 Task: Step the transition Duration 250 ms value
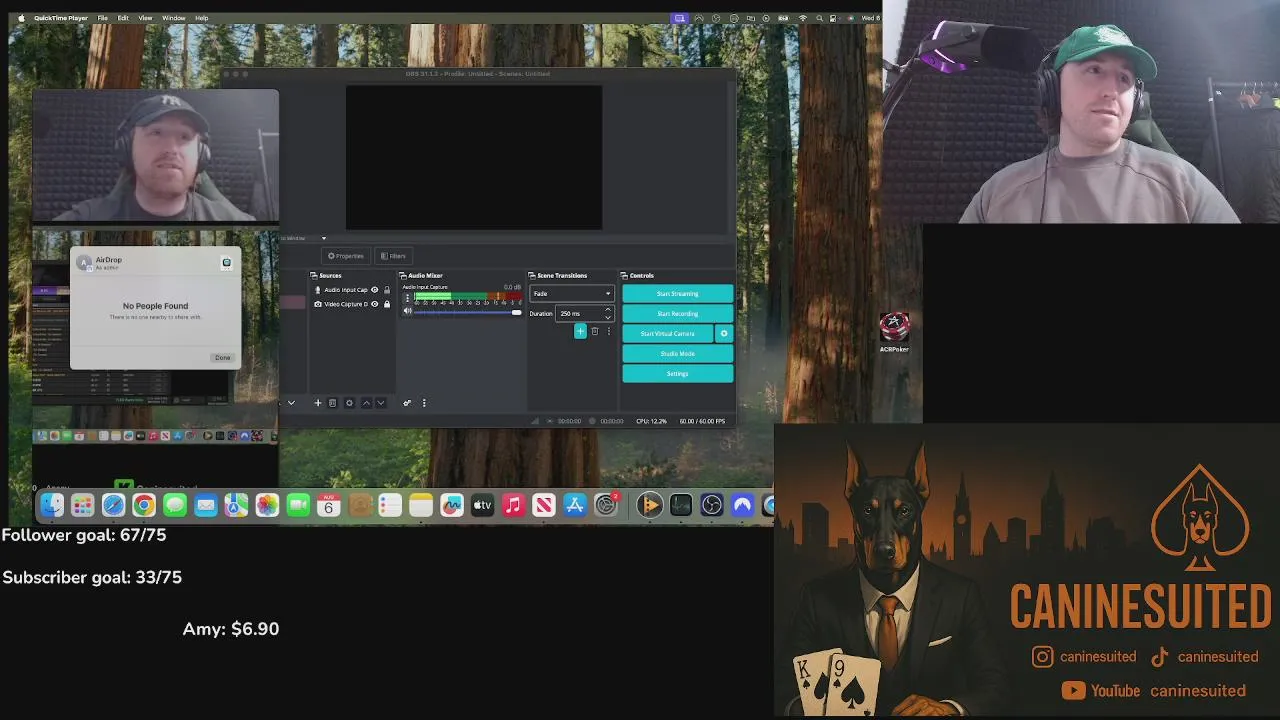click(585, 314)
